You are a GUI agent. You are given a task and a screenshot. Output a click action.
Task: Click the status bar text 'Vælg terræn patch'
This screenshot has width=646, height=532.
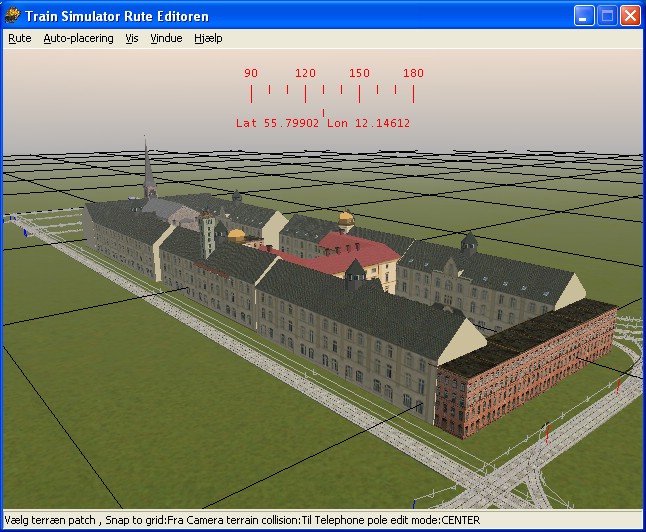(50, 520)
